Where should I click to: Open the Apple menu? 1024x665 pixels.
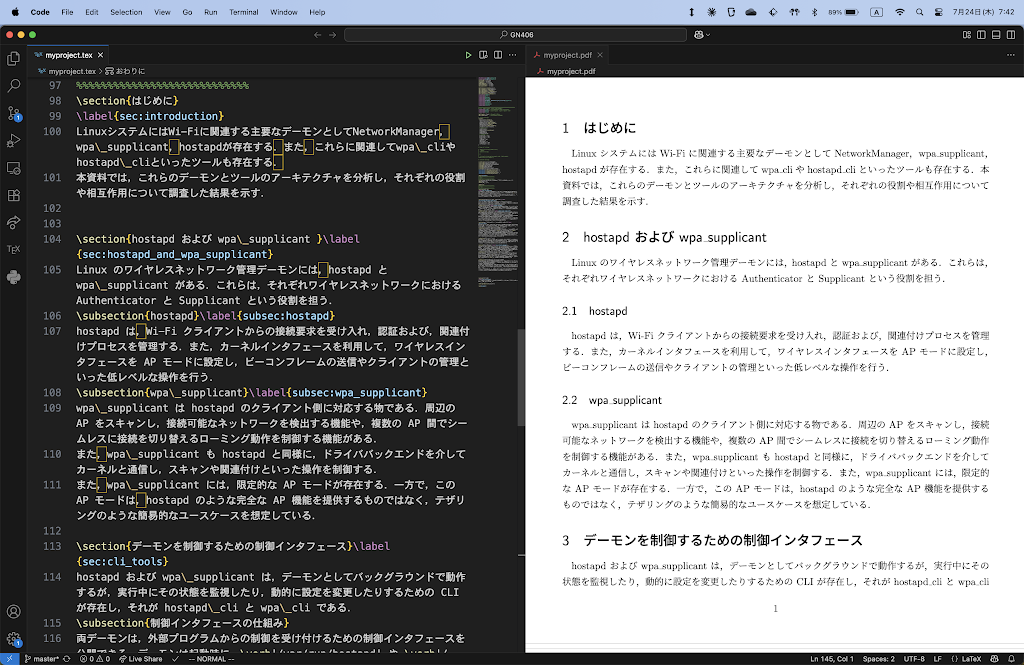pyautogui.click(x=15, y=12)
